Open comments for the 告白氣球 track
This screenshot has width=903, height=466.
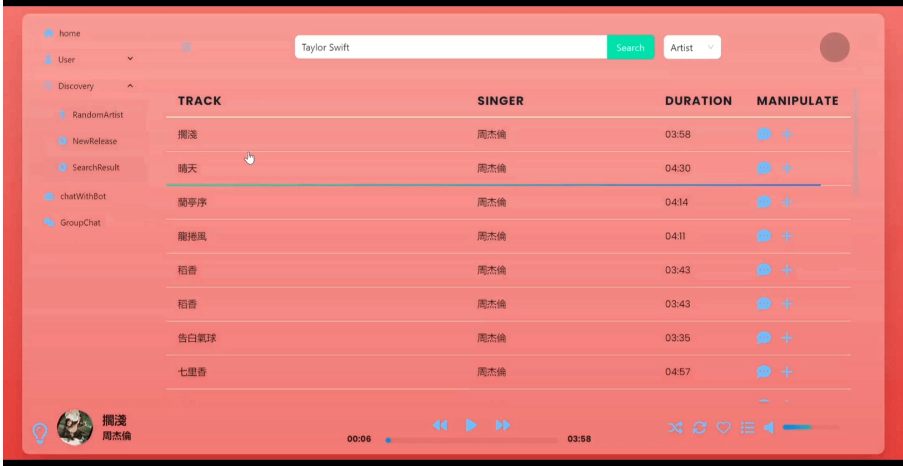[764, 338]
